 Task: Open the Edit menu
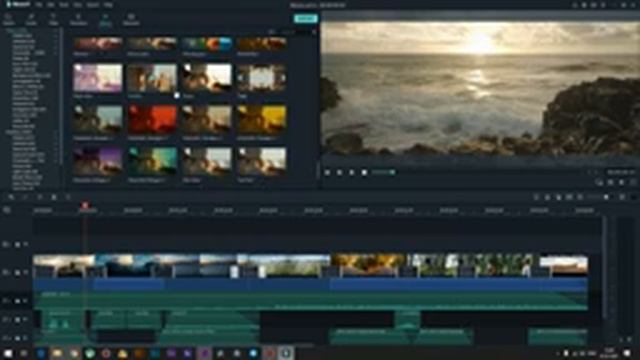click(51, 5)
